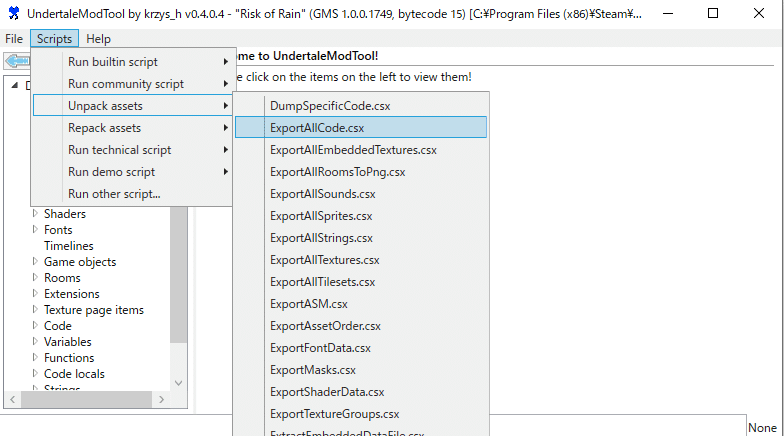
Task: Open Run technical script submenu
Action: 132,150
